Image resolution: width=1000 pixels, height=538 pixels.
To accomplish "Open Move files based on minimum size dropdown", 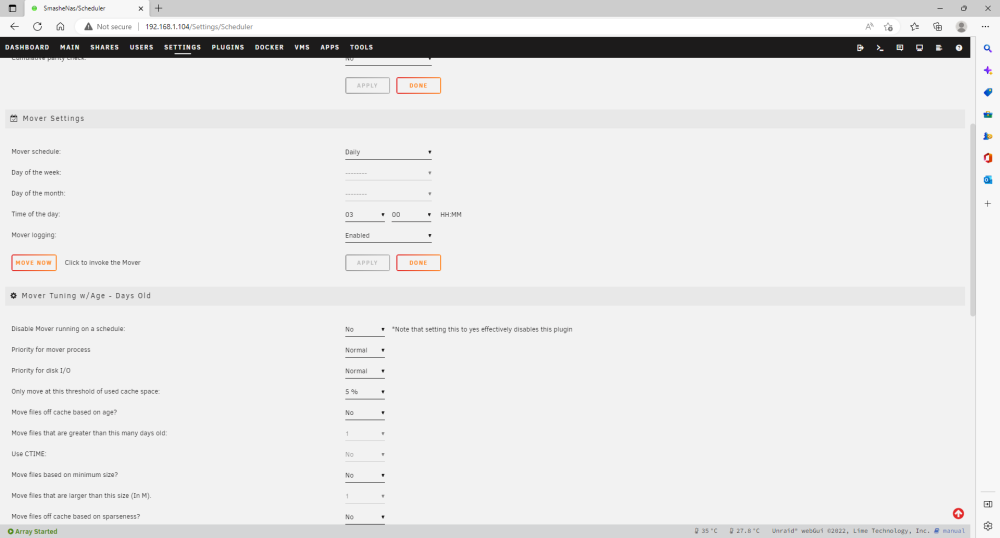I will pyautogui.click(x=365, y=476).
